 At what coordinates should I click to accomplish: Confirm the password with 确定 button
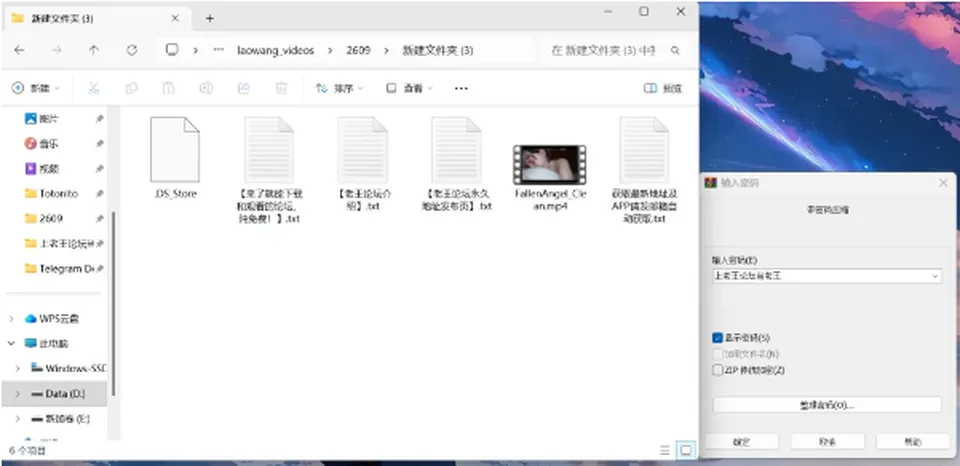742,442
